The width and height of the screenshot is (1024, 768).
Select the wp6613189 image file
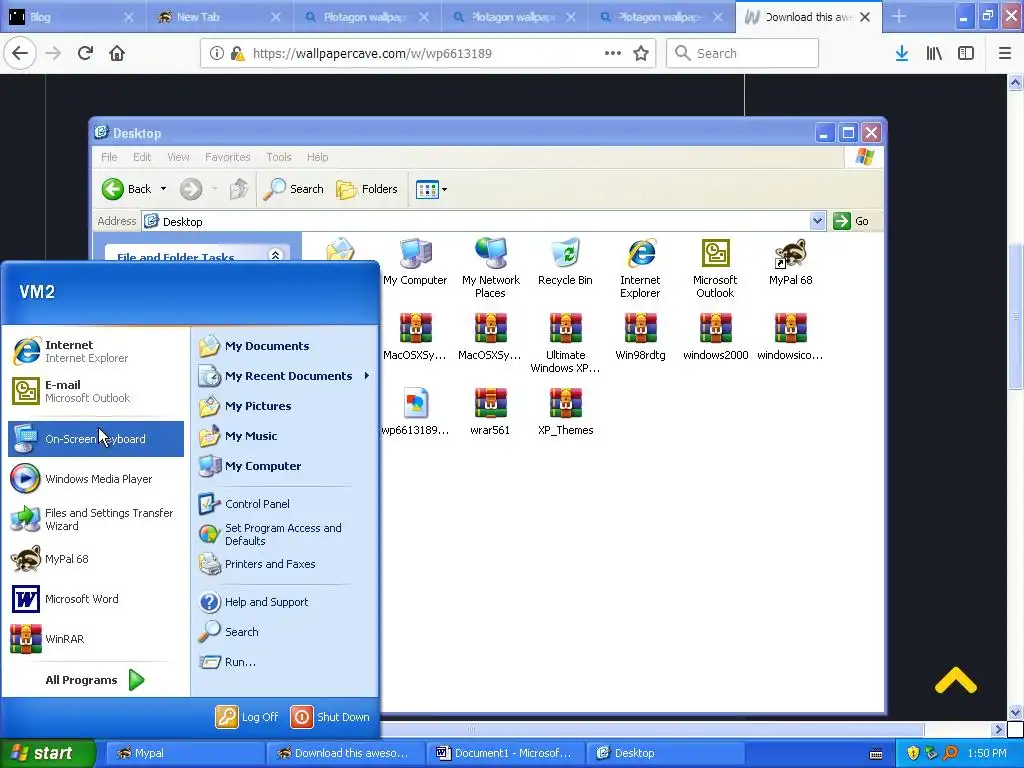[x=415, y=411]
